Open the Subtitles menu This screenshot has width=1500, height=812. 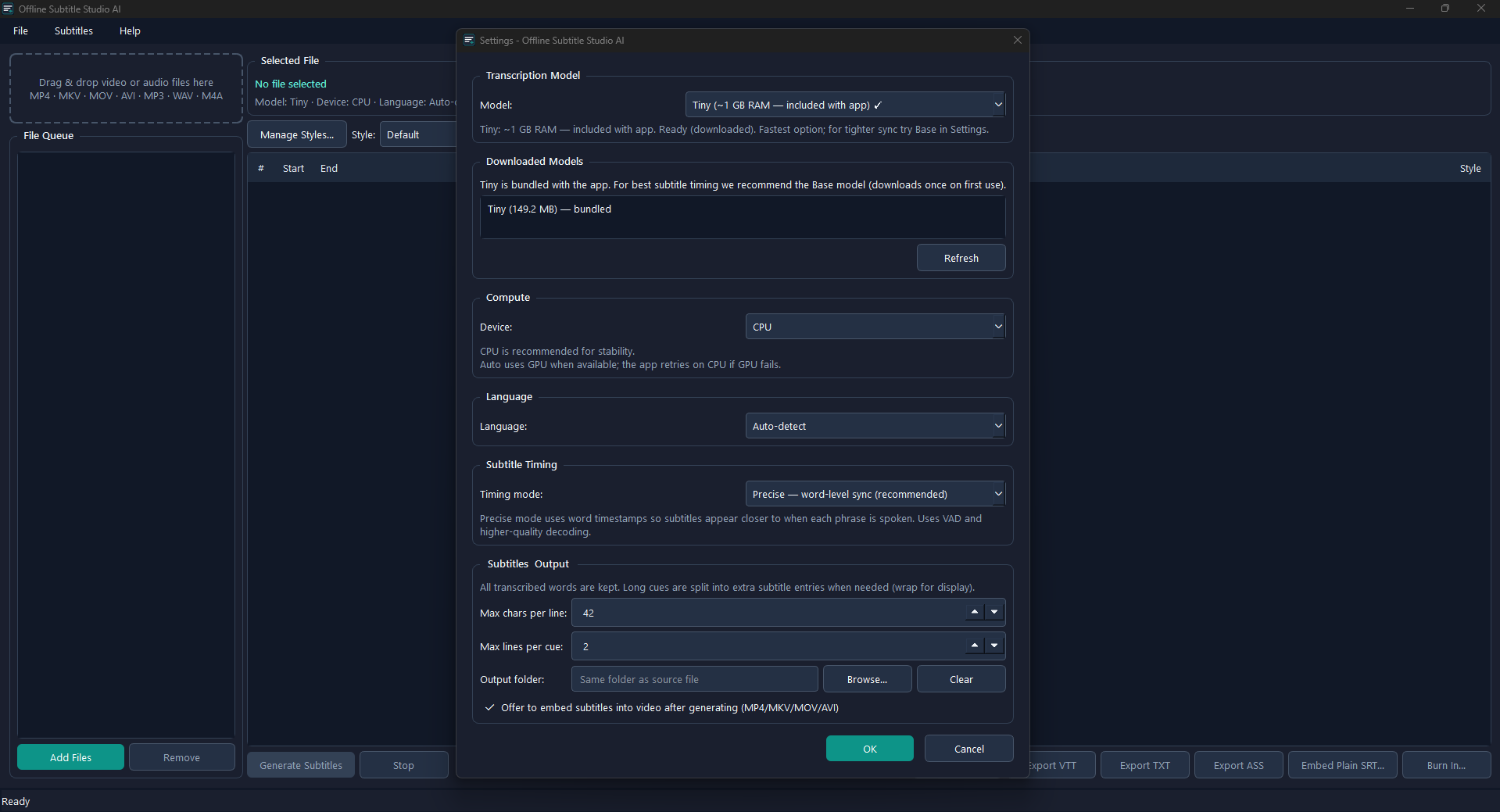[x=73, y=30]
